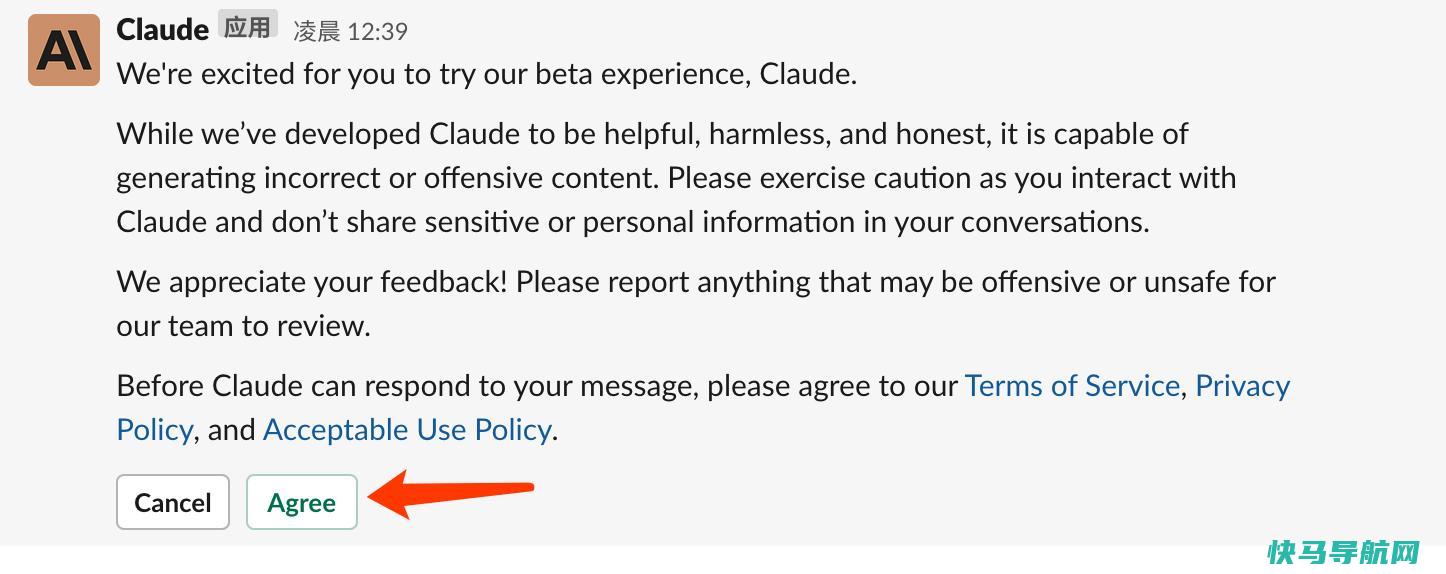Click the 快马导航网 watermark
1446x574 pixels.
(1343, 552)
